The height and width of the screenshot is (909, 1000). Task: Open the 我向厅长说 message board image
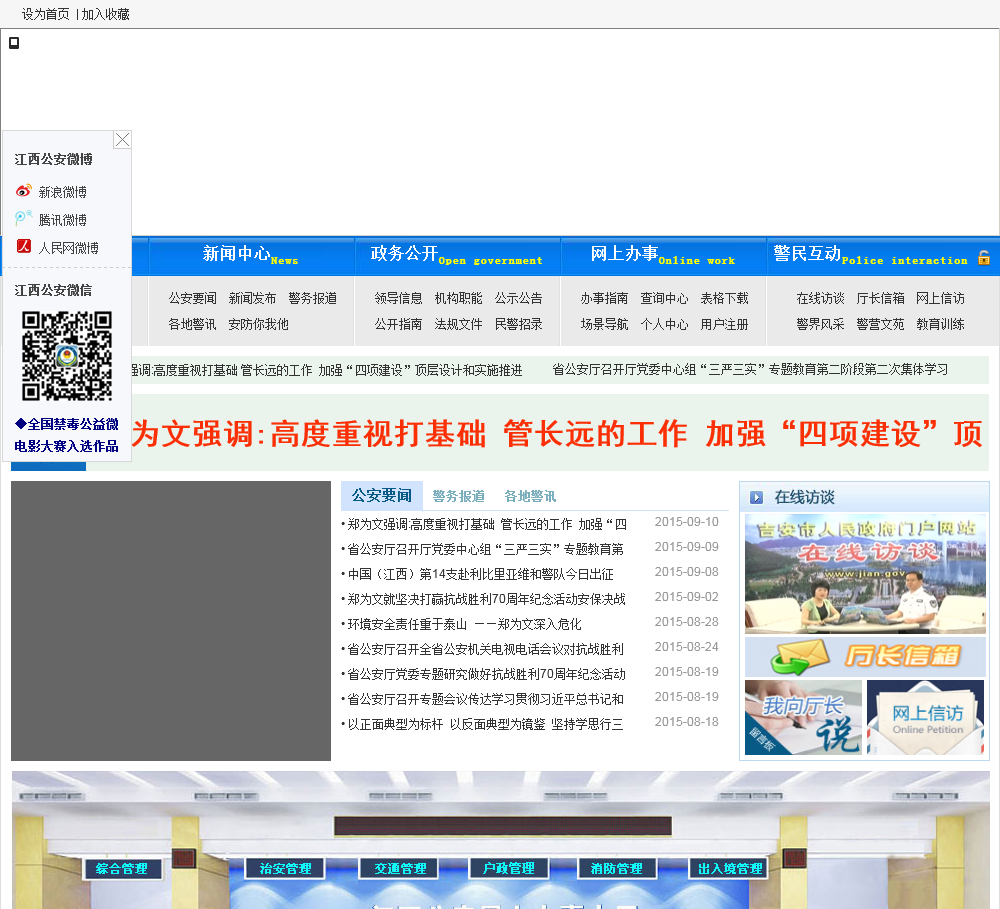click(803, 717)
